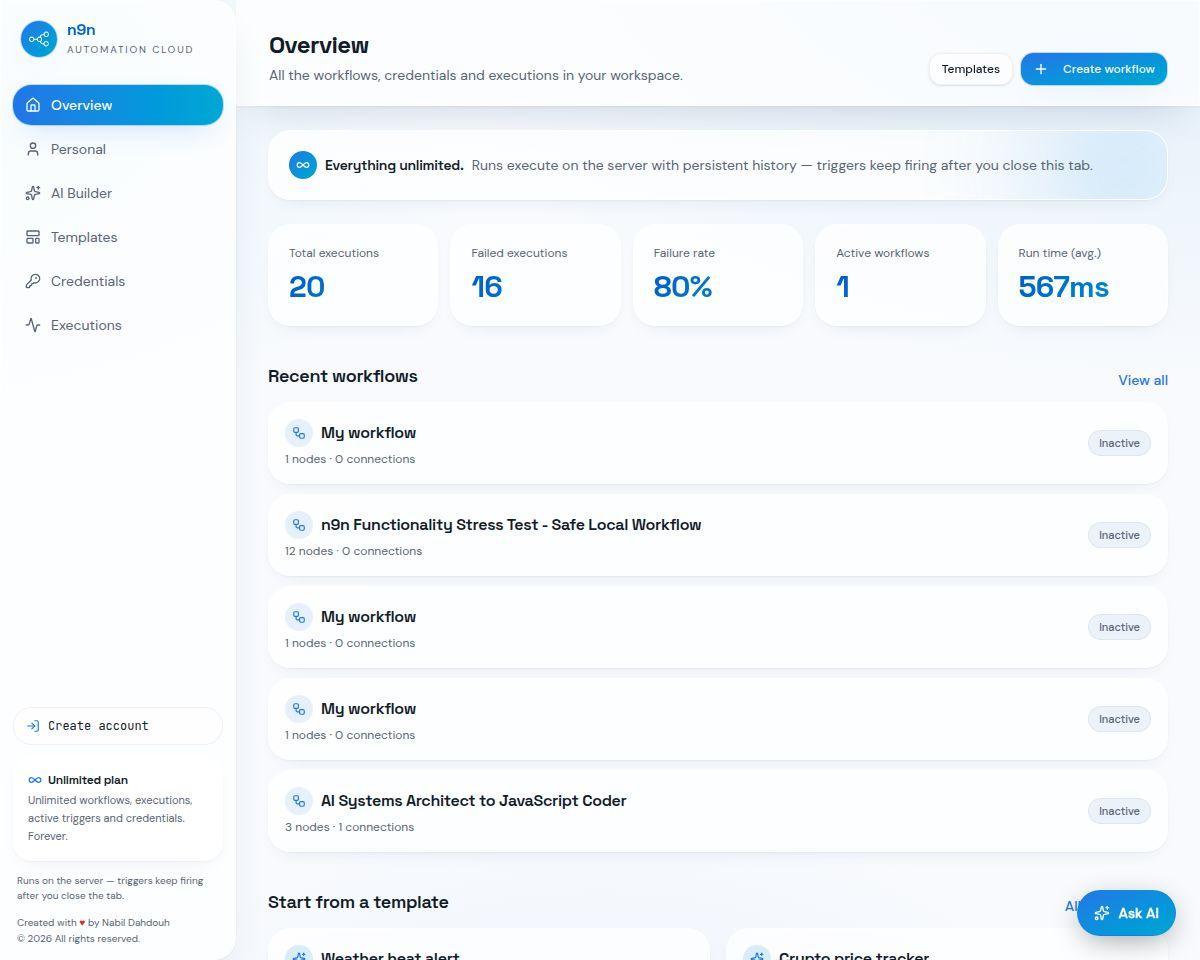Click the Templates button in header

coord(970,69)
